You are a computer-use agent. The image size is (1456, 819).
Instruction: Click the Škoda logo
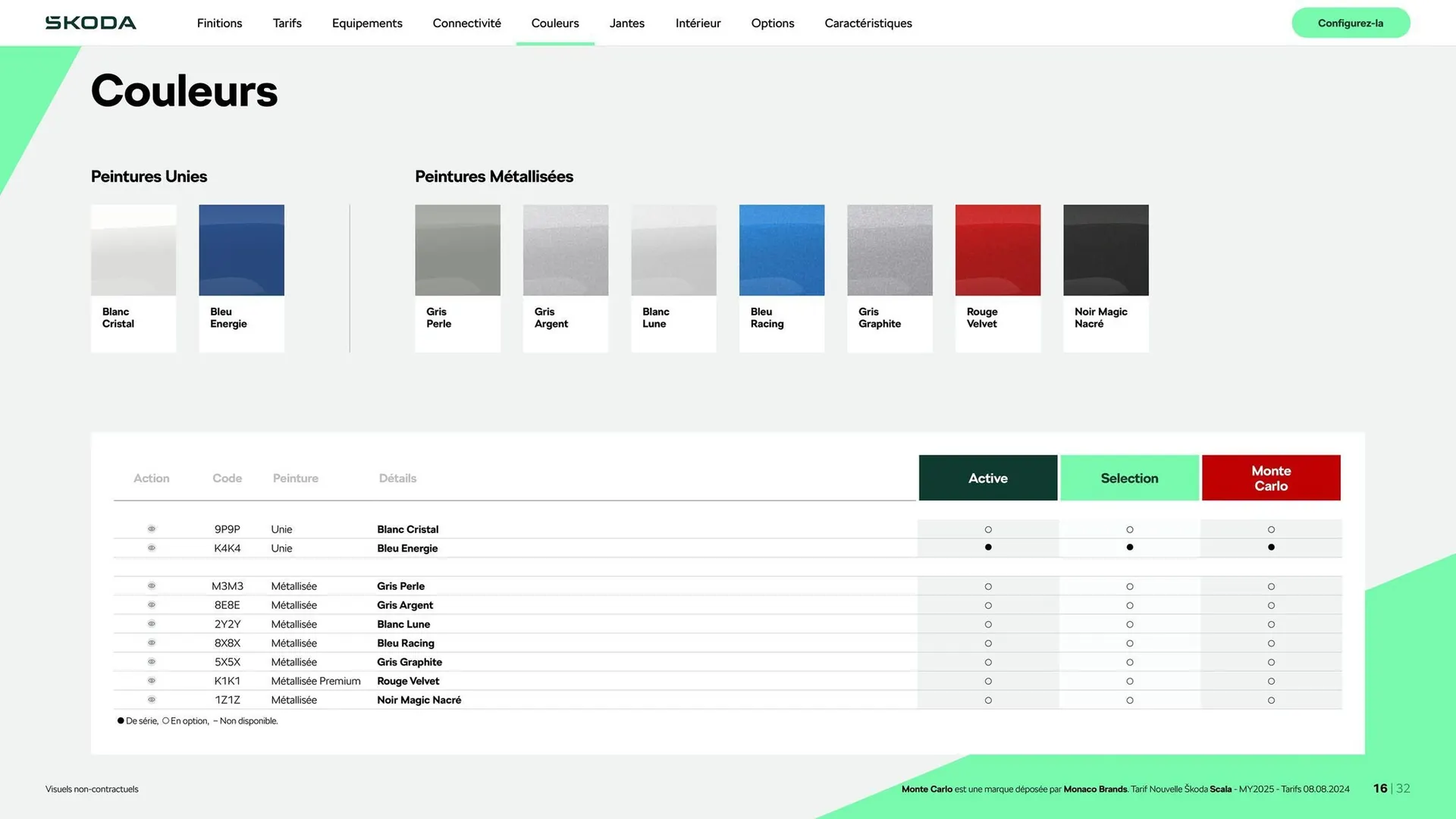coord(91,23)
